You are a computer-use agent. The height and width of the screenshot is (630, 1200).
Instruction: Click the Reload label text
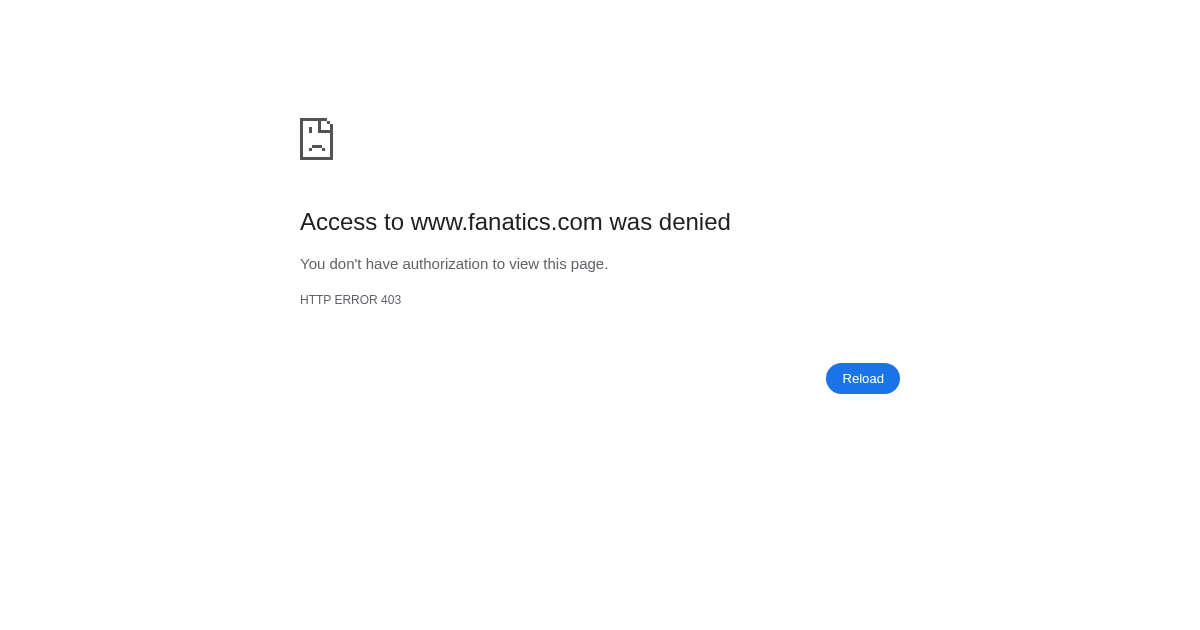click(862, 378)
